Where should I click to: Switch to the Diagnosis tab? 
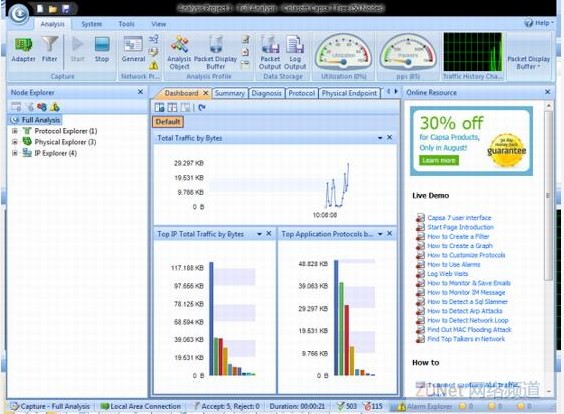(266, 93)
